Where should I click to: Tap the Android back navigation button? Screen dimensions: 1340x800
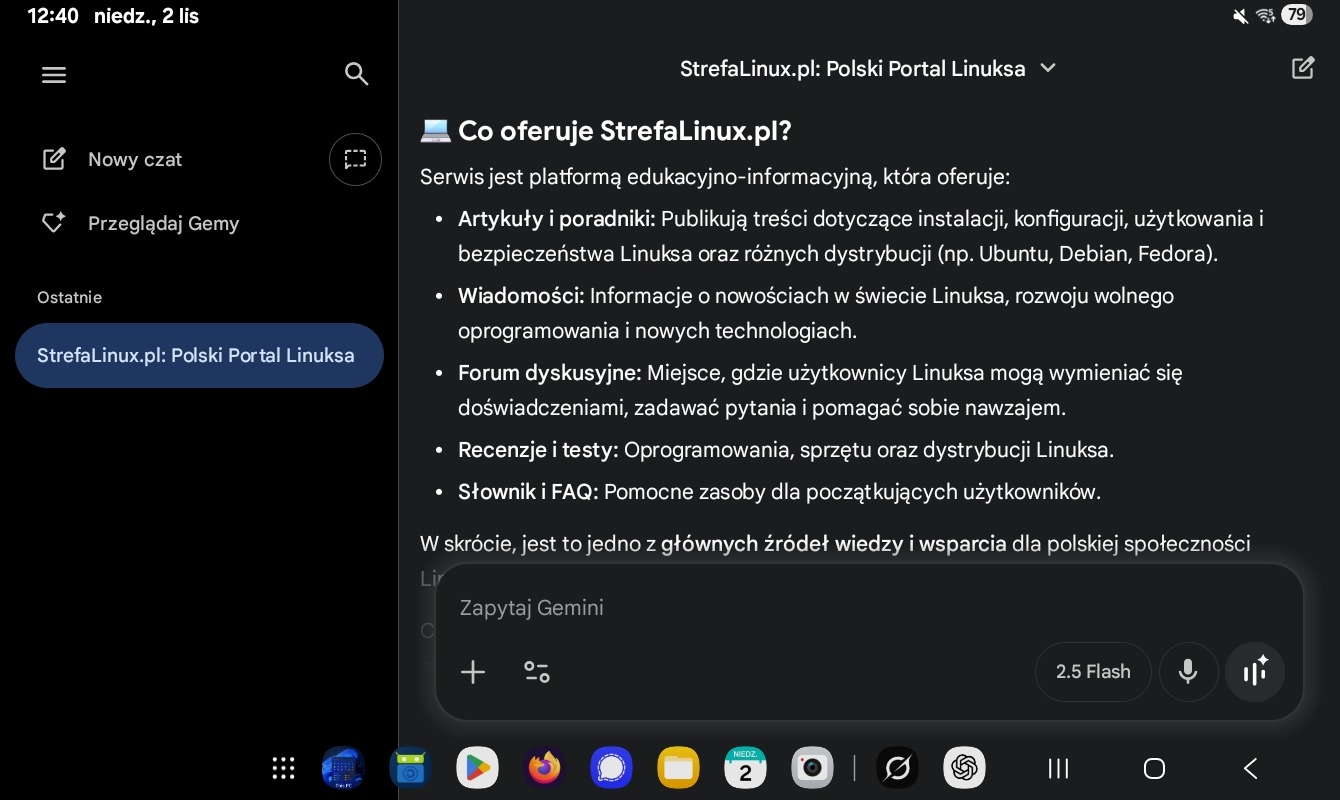pyautogui.click(x=1250, y=768)
